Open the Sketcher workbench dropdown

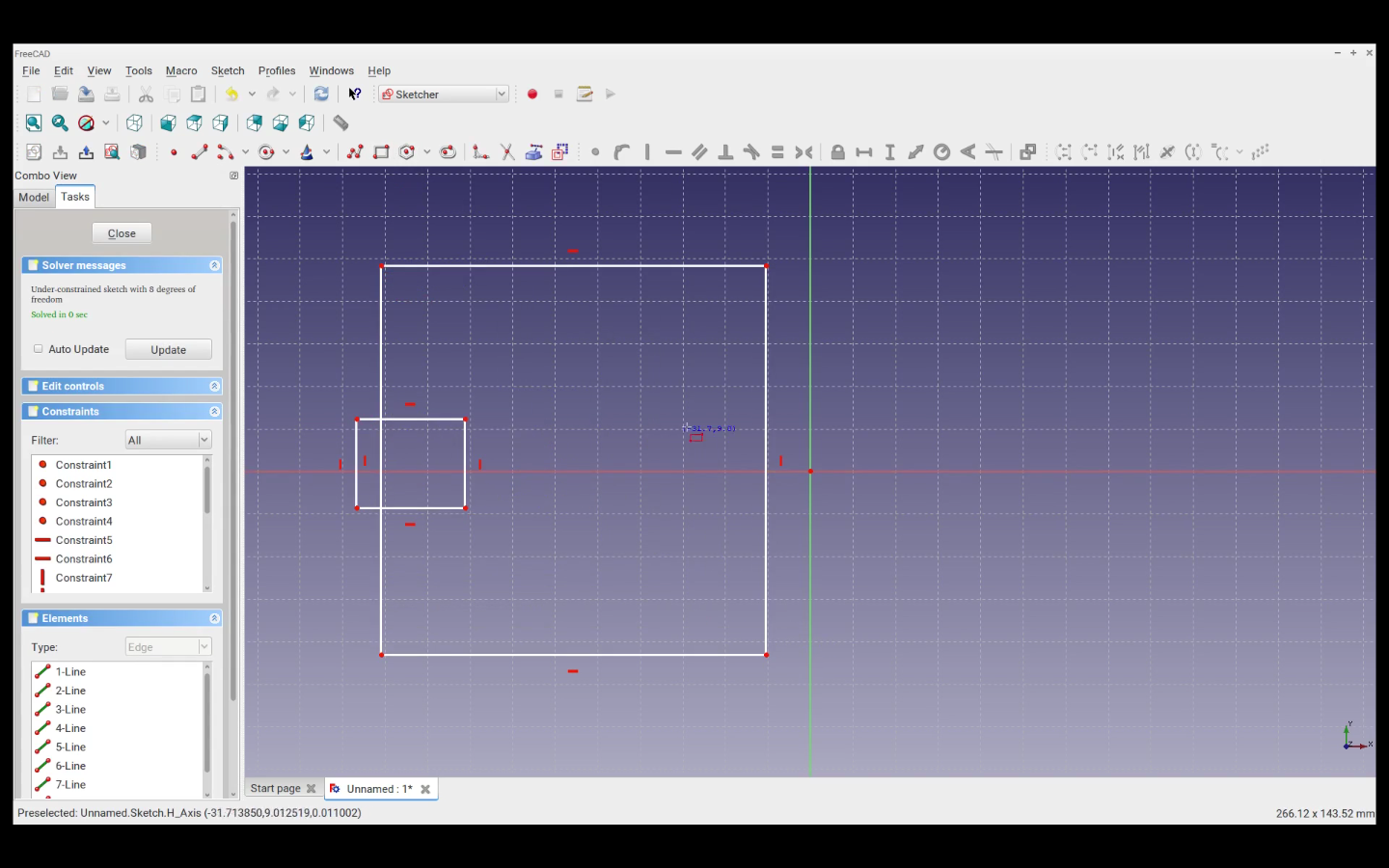(444, 95)
